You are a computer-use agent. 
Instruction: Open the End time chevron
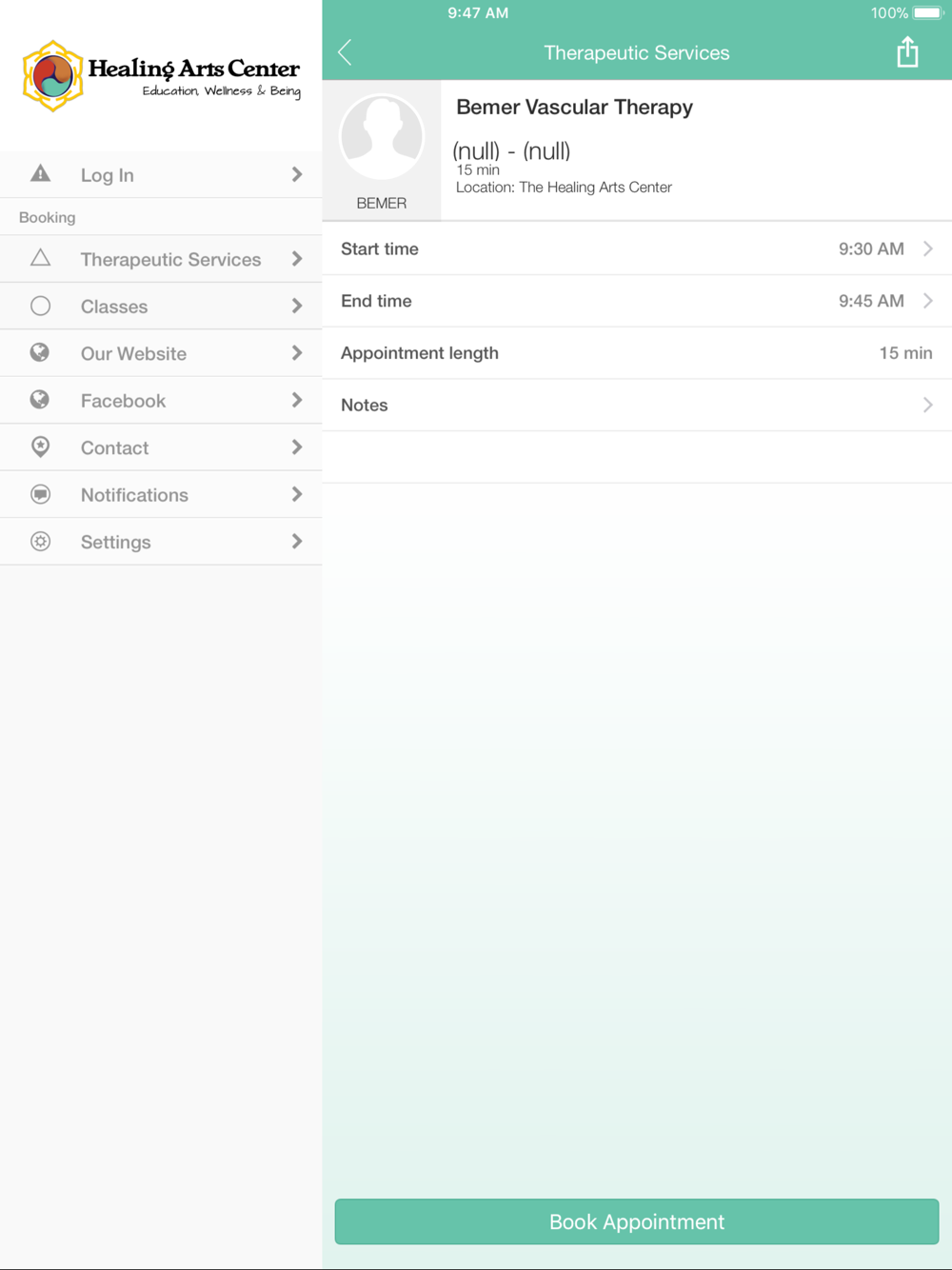click(x=928, y=301)
